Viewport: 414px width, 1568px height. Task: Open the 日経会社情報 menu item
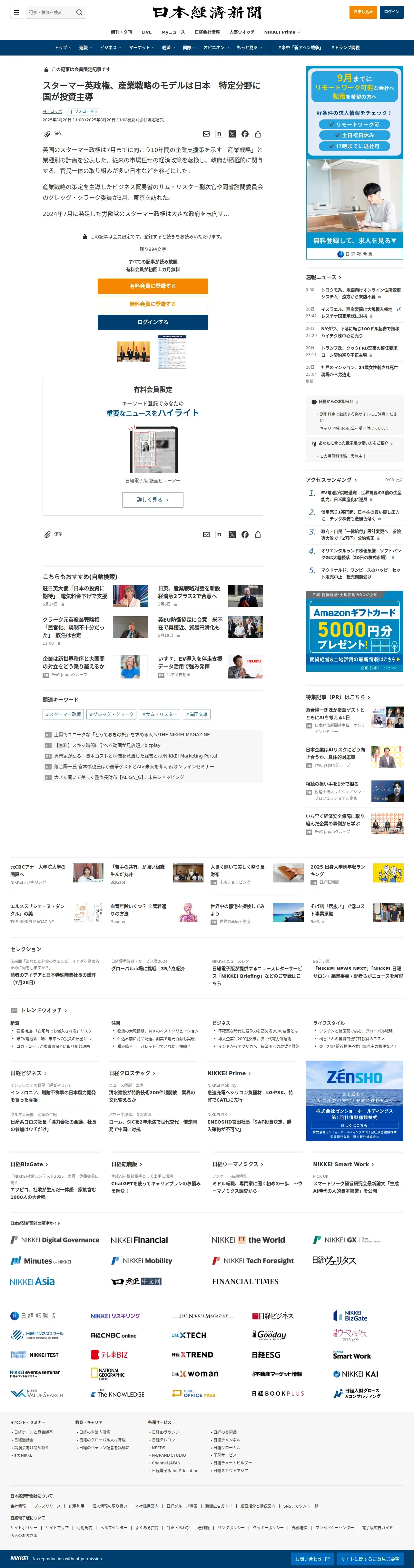(x=207, y=32)
